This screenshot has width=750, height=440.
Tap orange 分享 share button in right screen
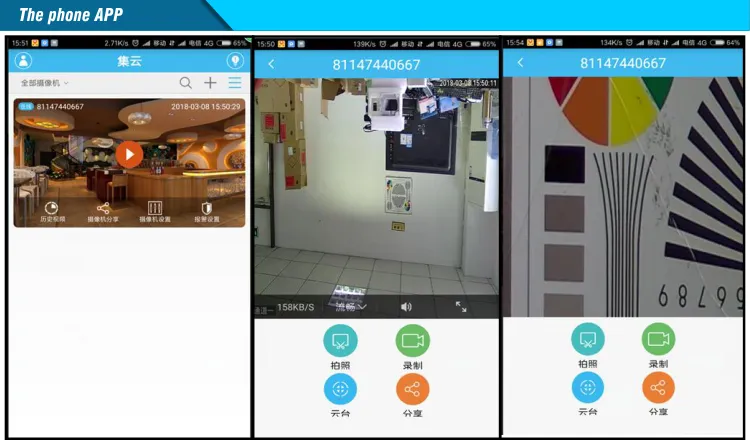tap(658, 388)
